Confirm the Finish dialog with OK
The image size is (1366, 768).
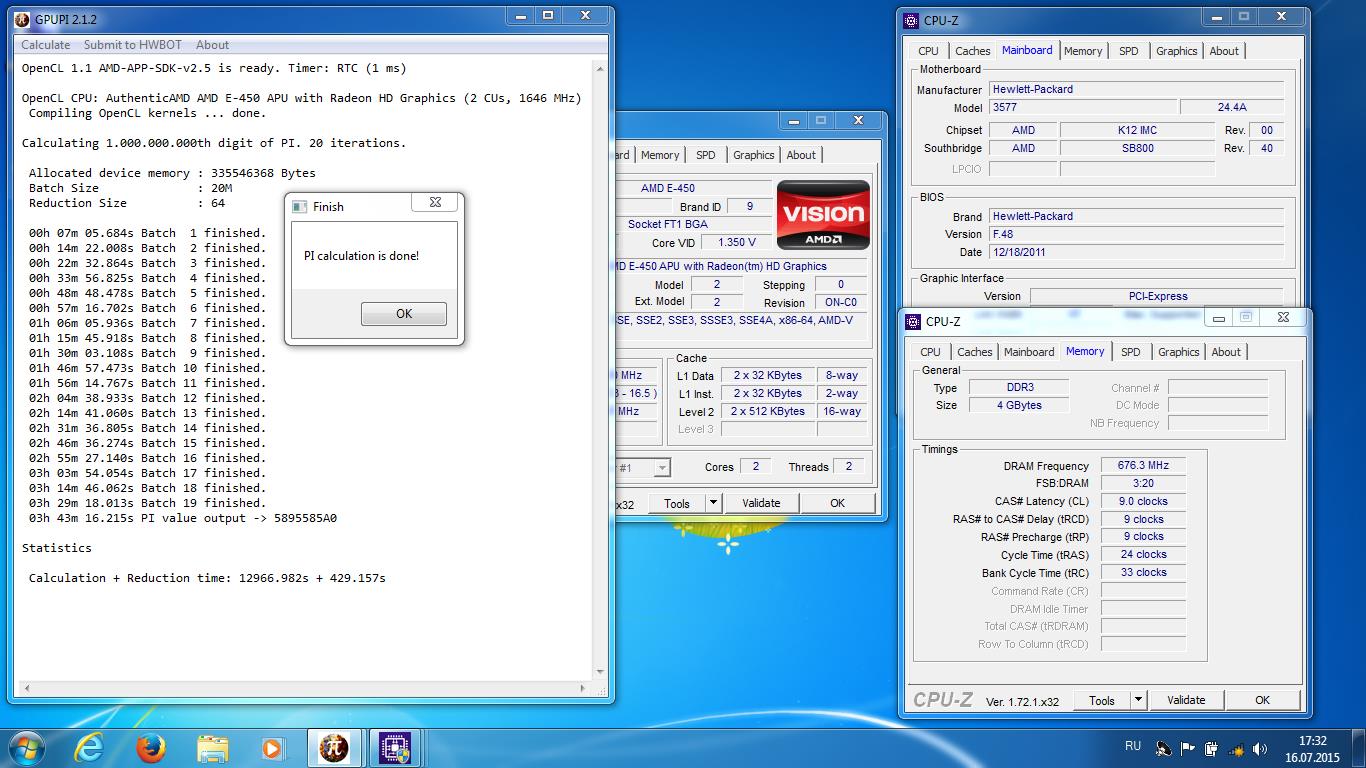404,313
